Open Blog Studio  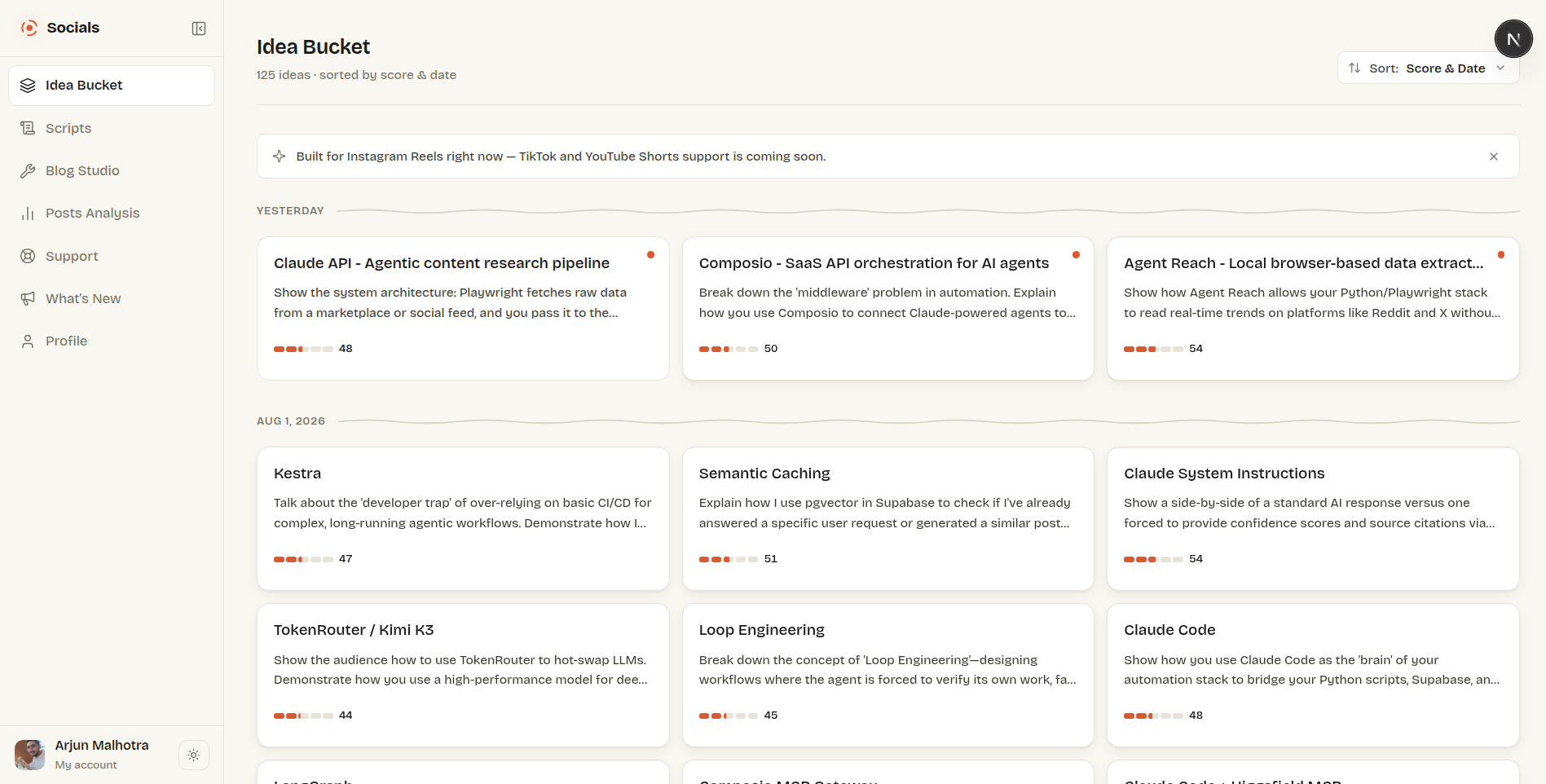click(112, 170)
